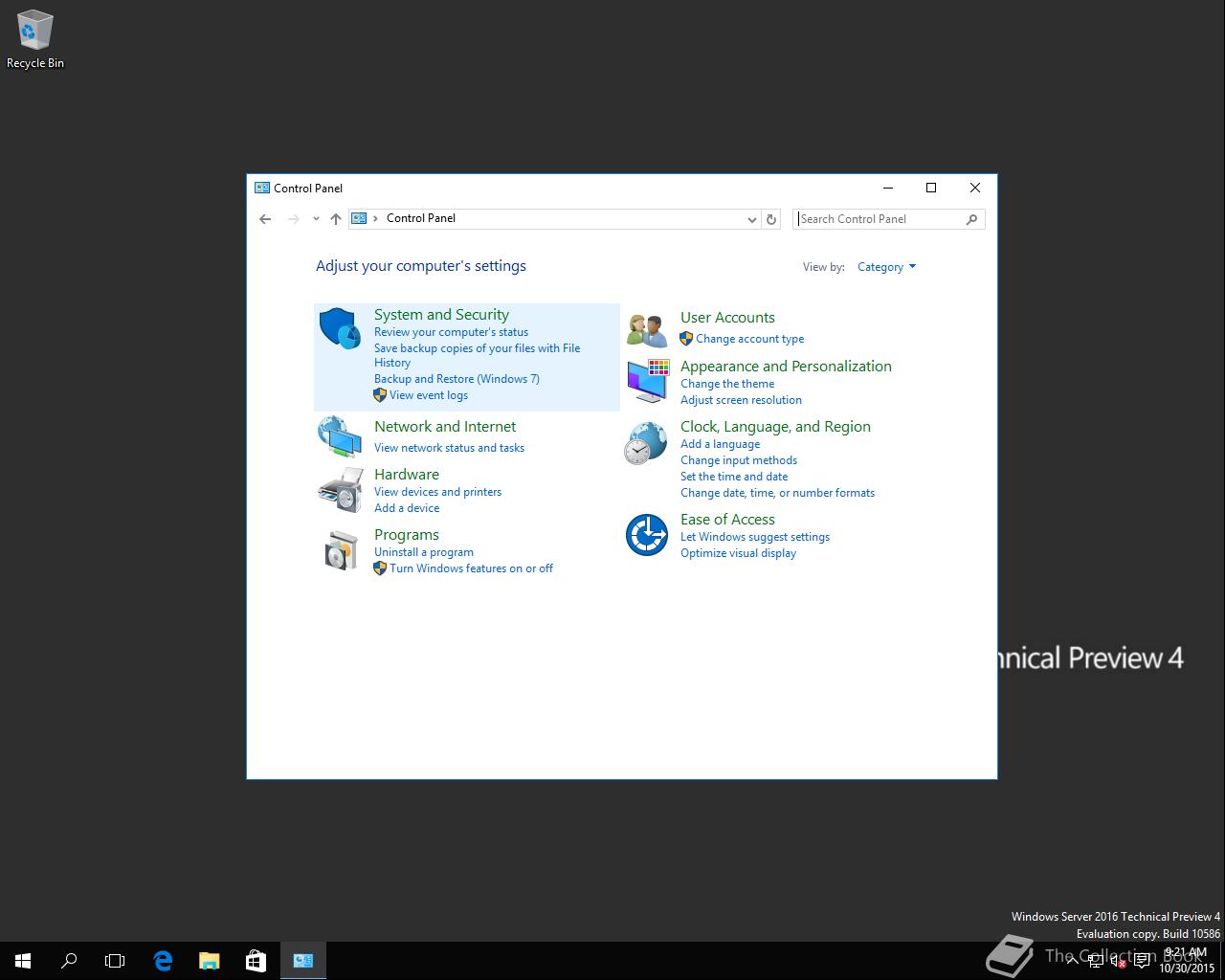Open Appearance and Personalization link

786,367
